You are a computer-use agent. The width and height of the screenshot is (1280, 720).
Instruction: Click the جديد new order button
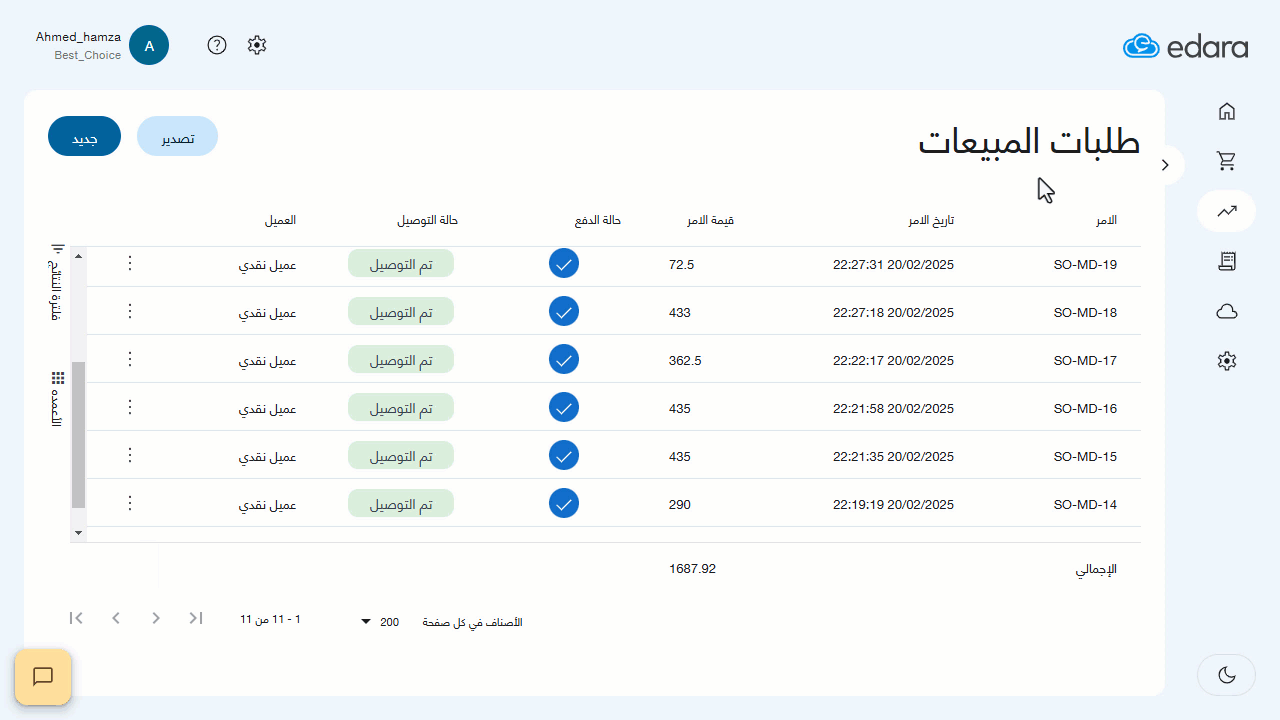tap(84, 137)
